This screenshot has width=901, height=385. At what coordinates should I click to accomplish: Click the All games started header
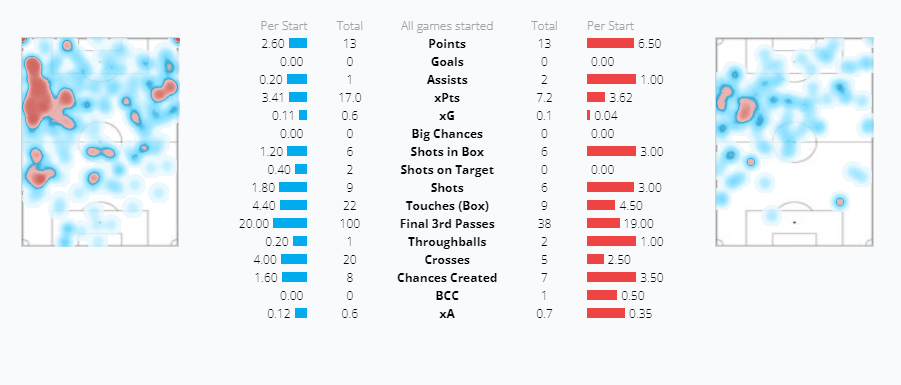click(447, 26)
